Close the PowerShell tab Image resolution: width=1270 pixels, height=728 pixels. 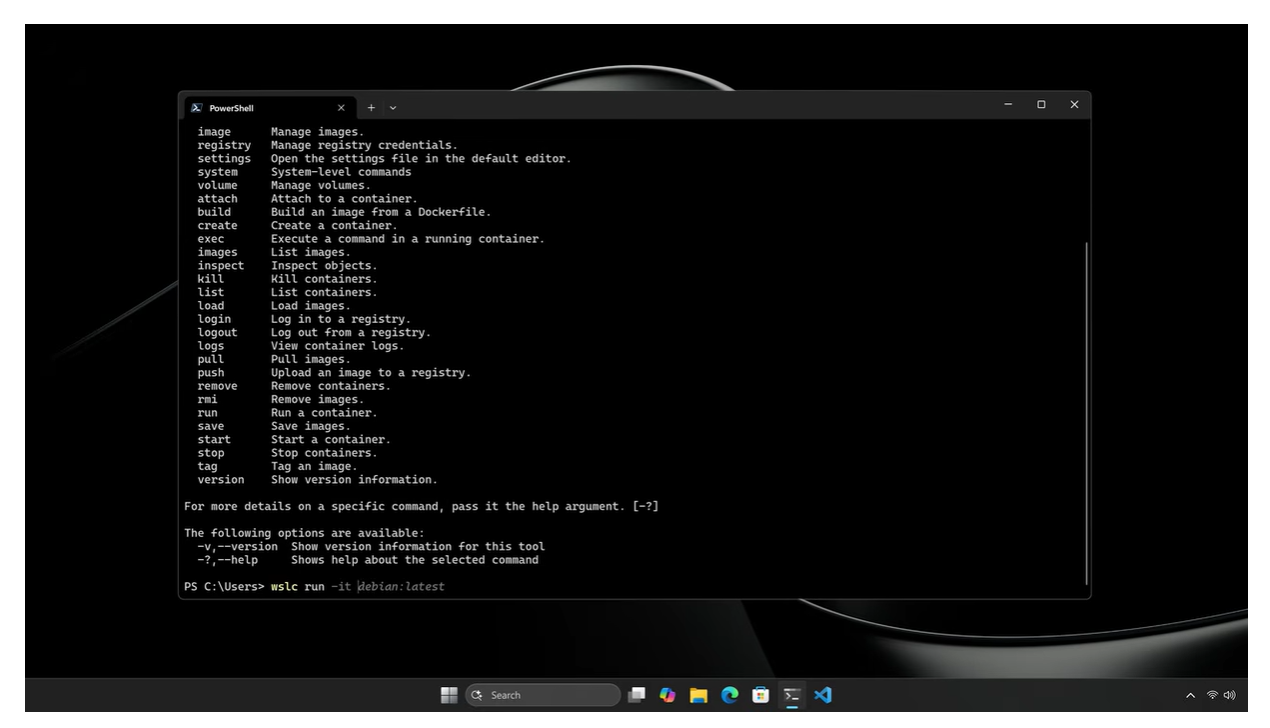coord(341,107)
